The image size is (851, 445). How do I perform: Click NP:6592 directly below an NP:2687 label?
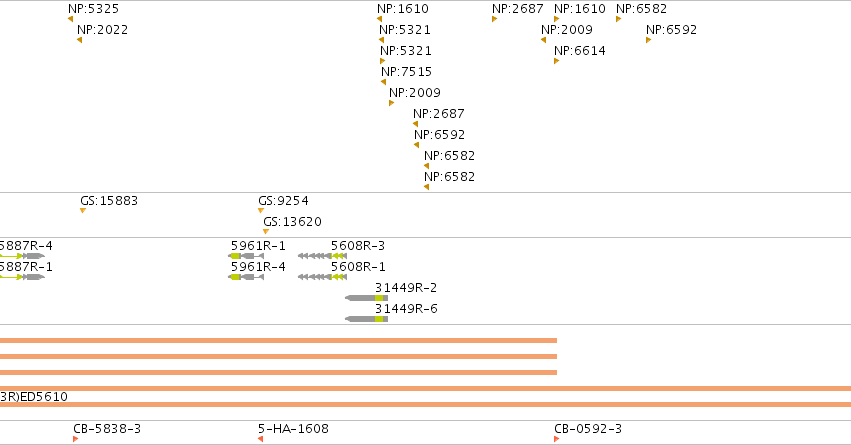pos(440,135)
